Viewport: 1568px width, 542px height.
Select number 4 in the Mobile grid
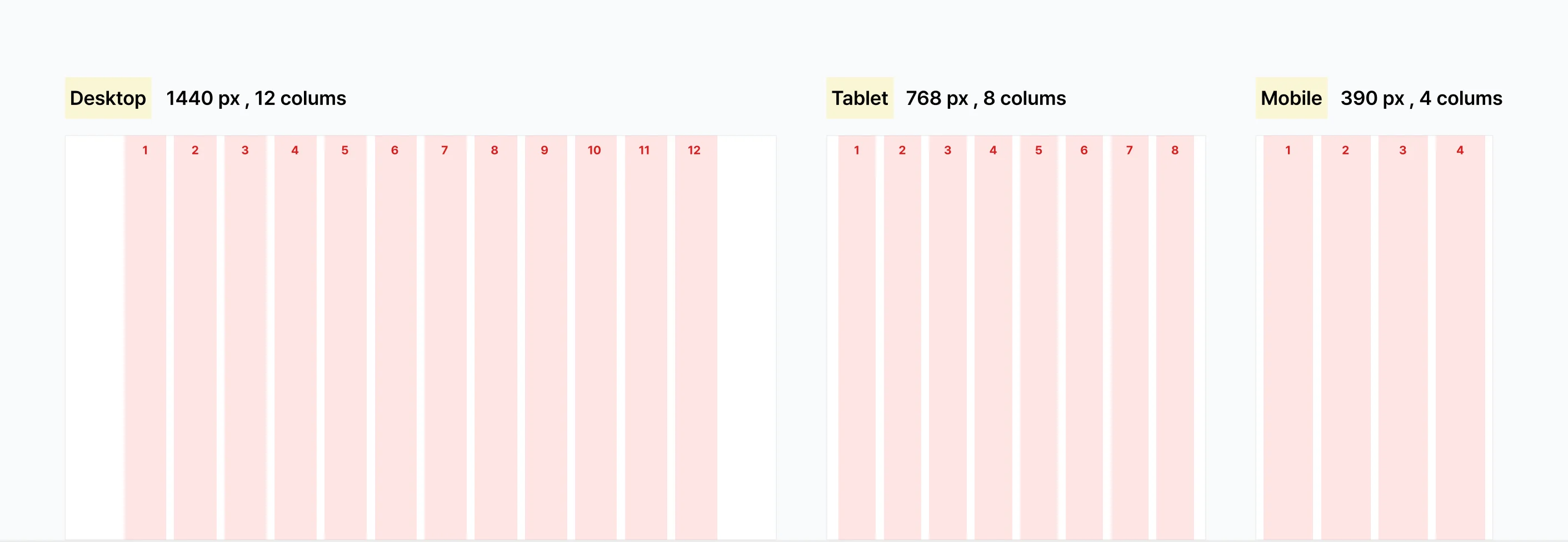click(1460, 150)
